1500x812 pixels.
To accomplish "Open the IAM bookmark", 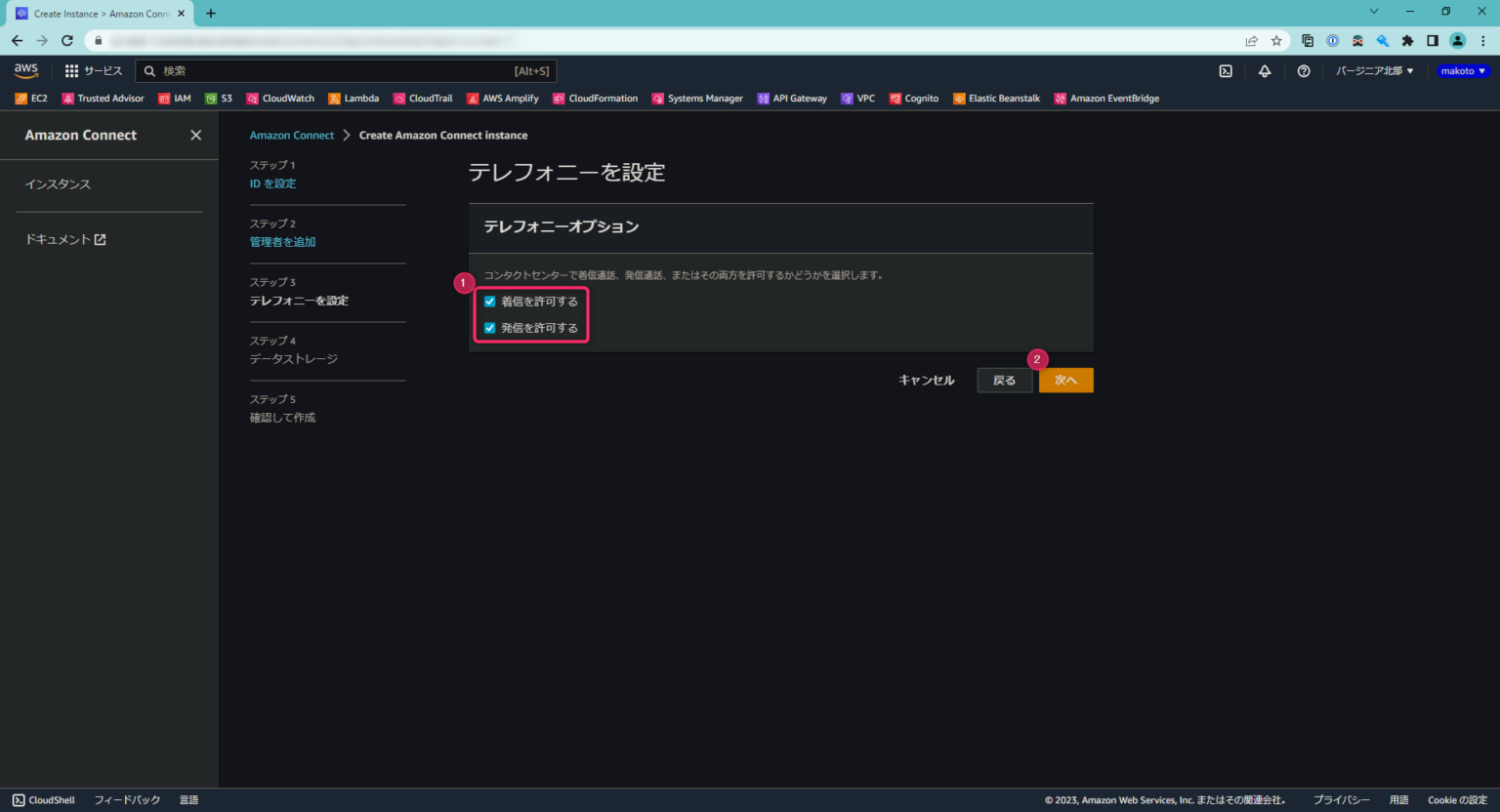I will pyautogui.click(x=176, y=98).
